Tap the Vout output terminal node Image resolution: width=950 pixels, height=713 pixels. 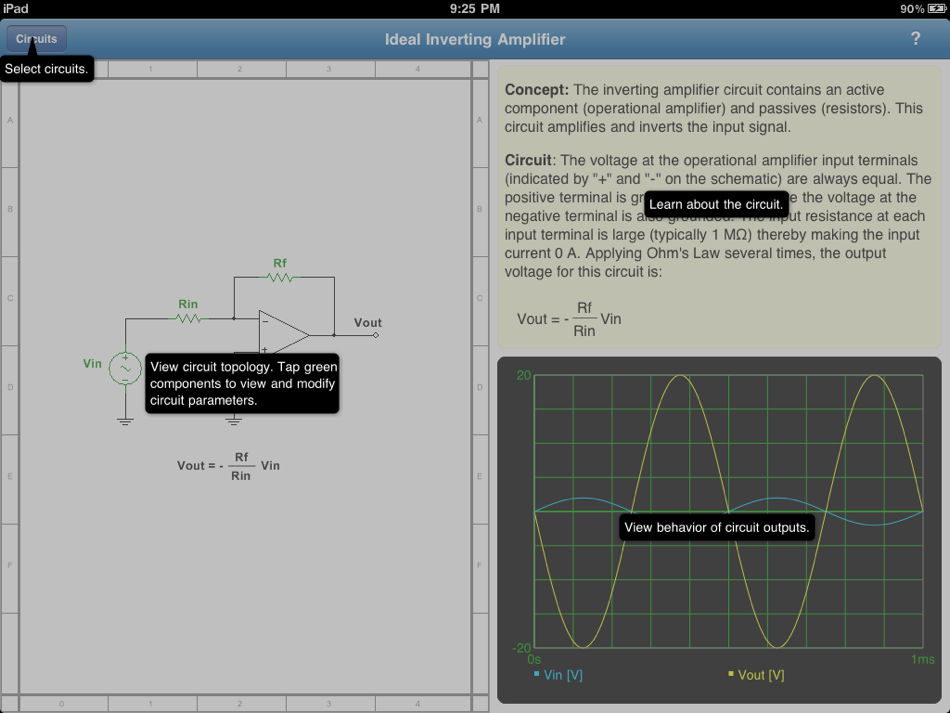pyautogui.click(x=376, y=335)
